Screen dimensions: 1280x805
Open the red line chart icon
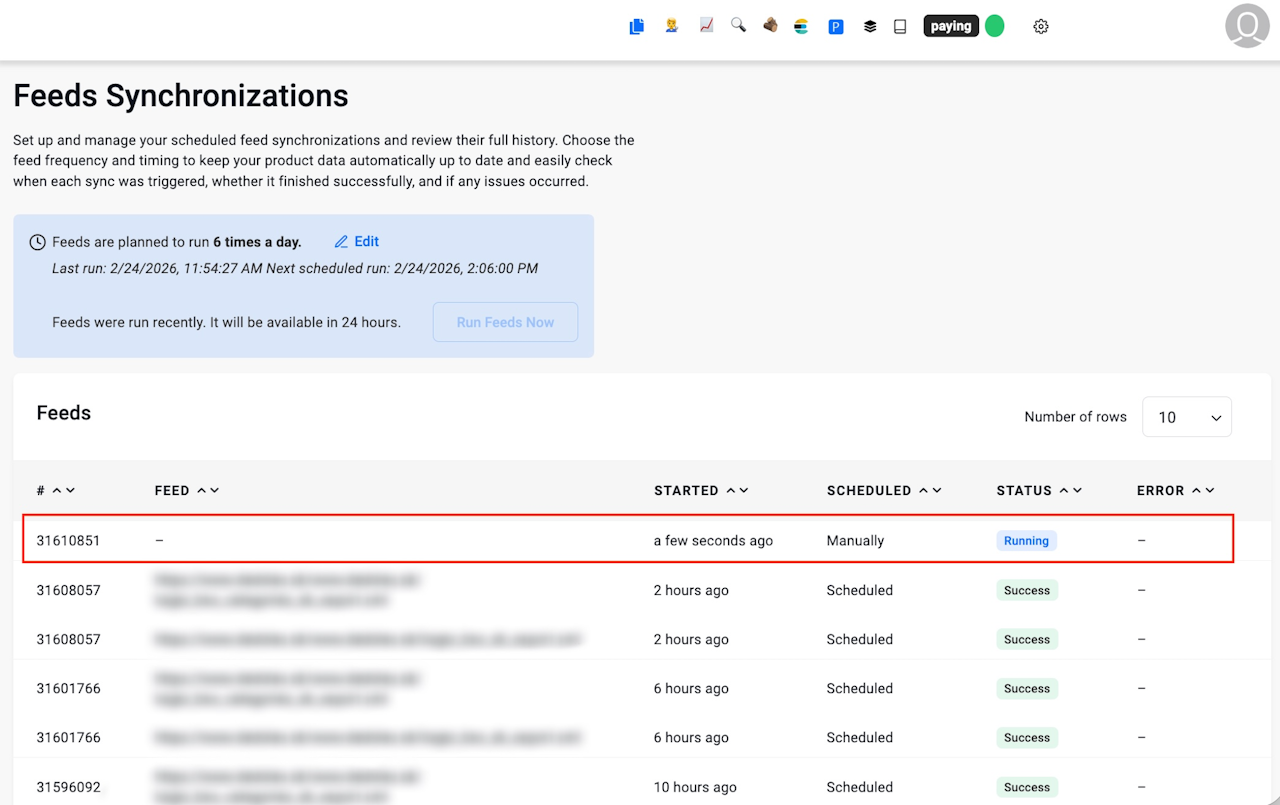[x=706, y=26]
